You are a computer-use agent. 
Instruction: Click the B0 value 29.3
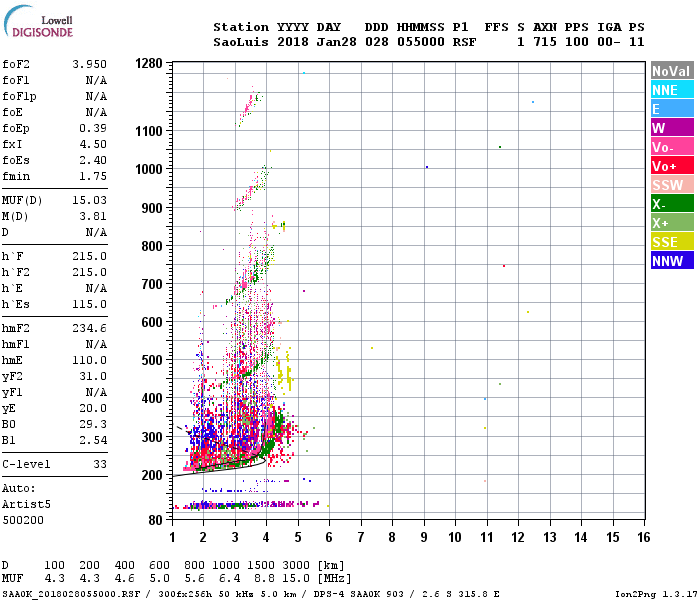click(x=93, y=424)
